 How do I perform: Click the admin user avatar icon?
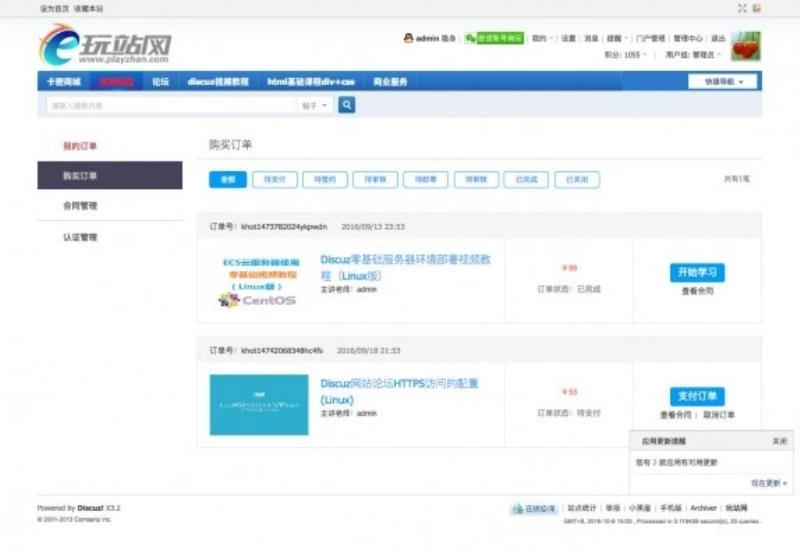pos(408,38)
